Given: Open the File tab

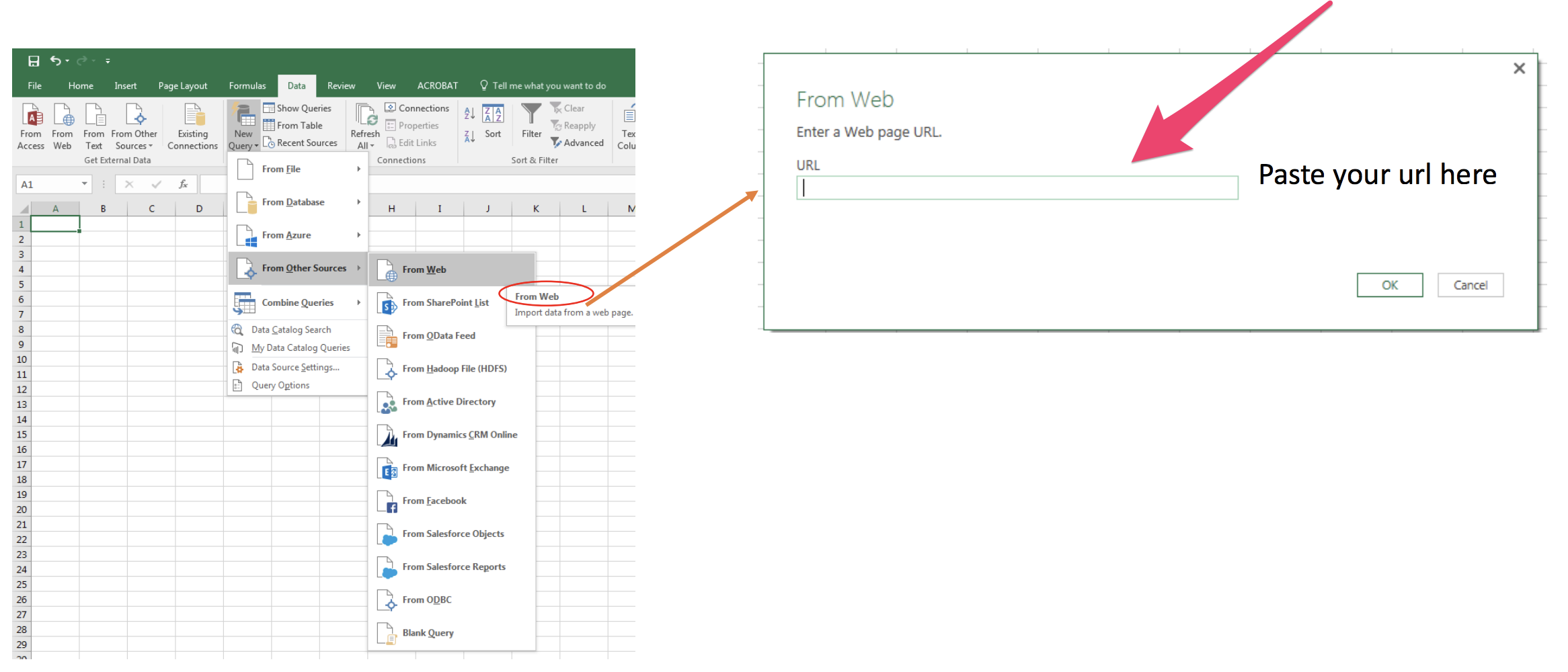Looking at the screenshot, I should click(35, 86).
